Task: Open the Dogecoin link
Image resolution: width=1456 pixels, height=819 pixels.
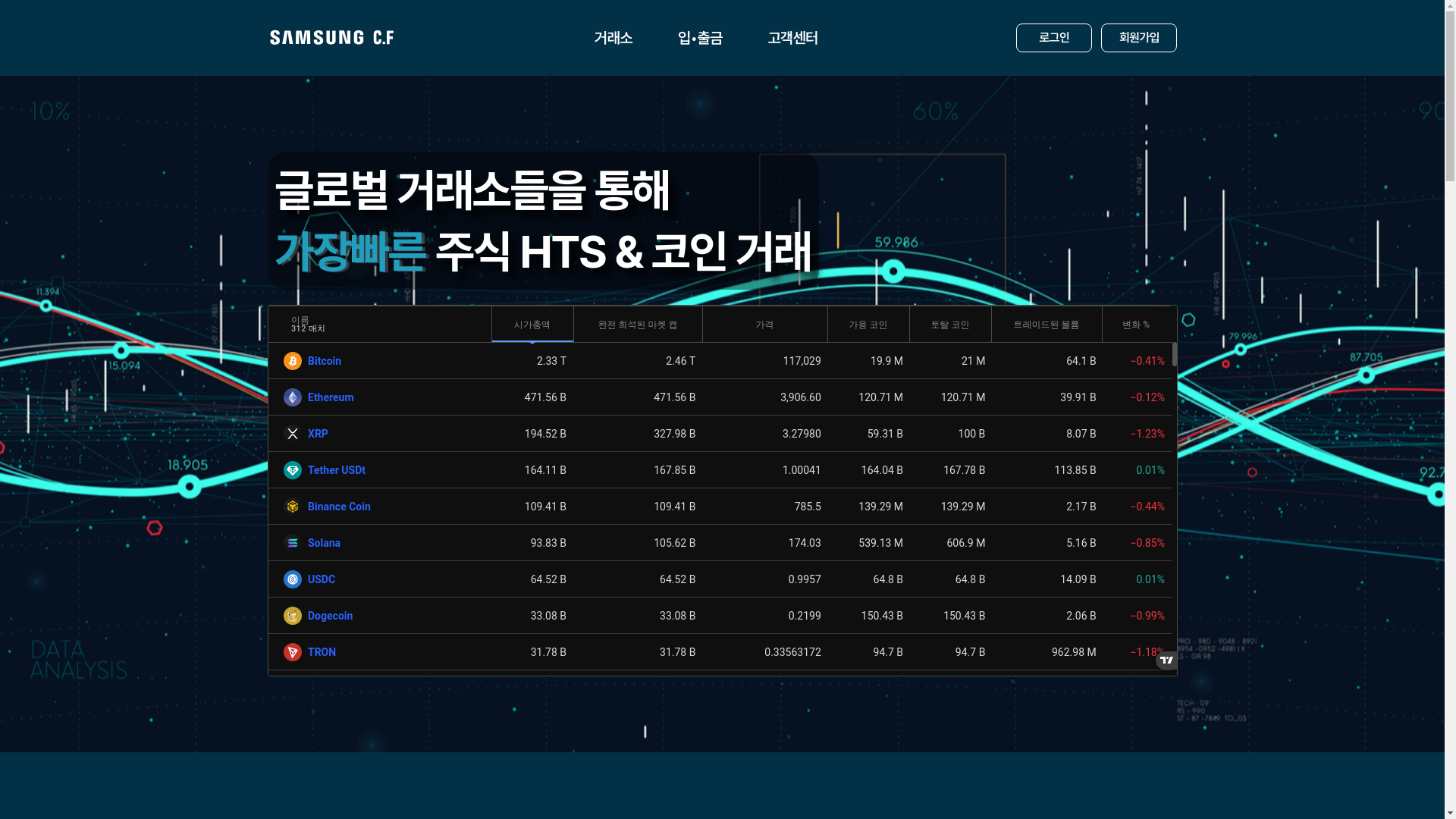Action: tap(330, 616)
